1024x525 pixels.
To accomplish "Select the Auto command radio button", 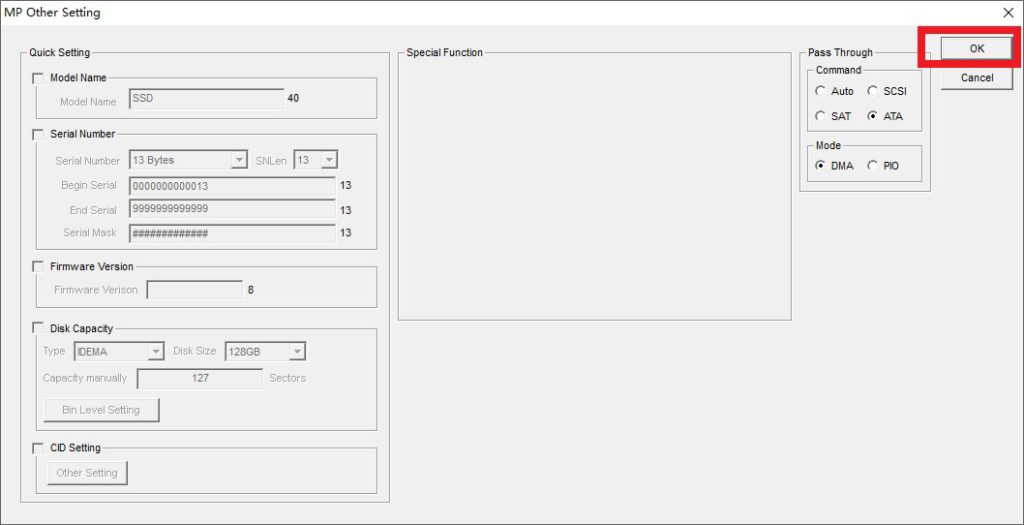I will pos(821,91).
